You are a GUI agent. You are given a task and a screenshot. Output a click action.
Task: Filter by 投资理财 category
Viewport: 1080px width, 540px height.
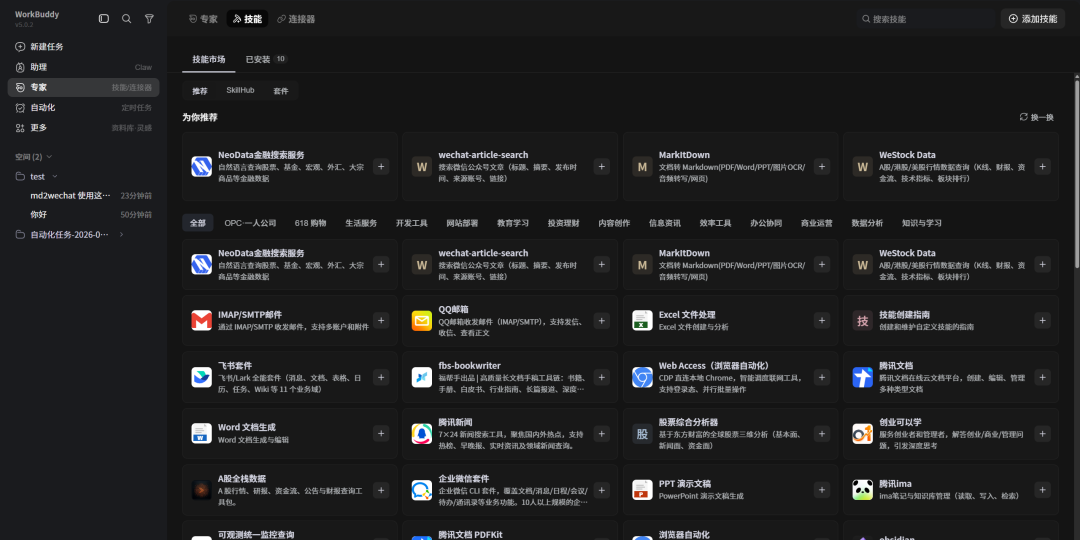pyautogui.click(x=563, y=223)
